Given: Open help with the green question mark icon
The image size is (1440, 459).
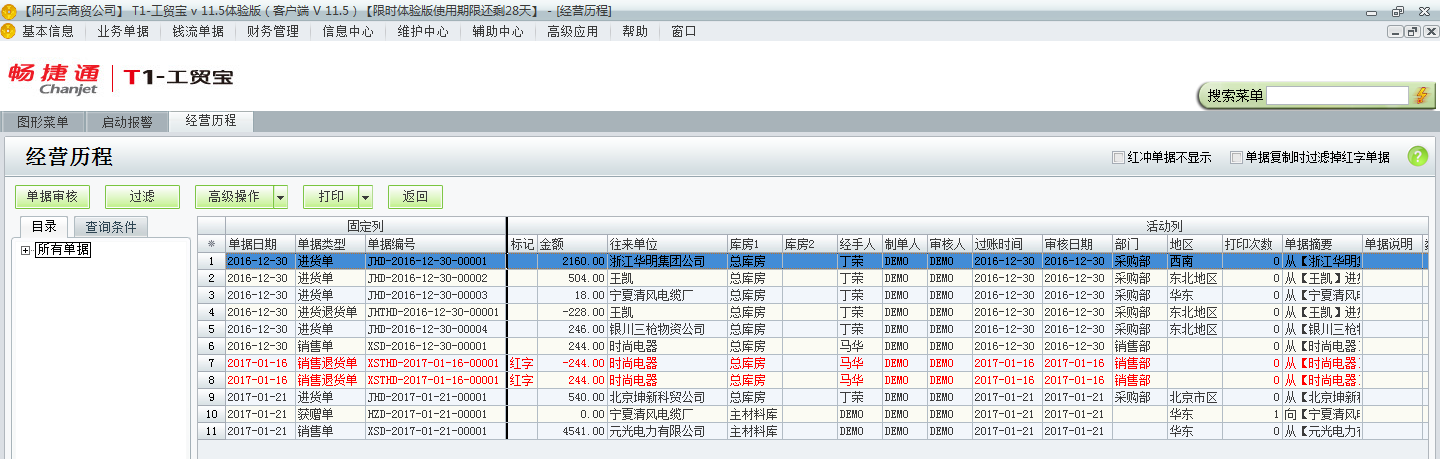Looking at the screenshot, I should (1417, 156).
